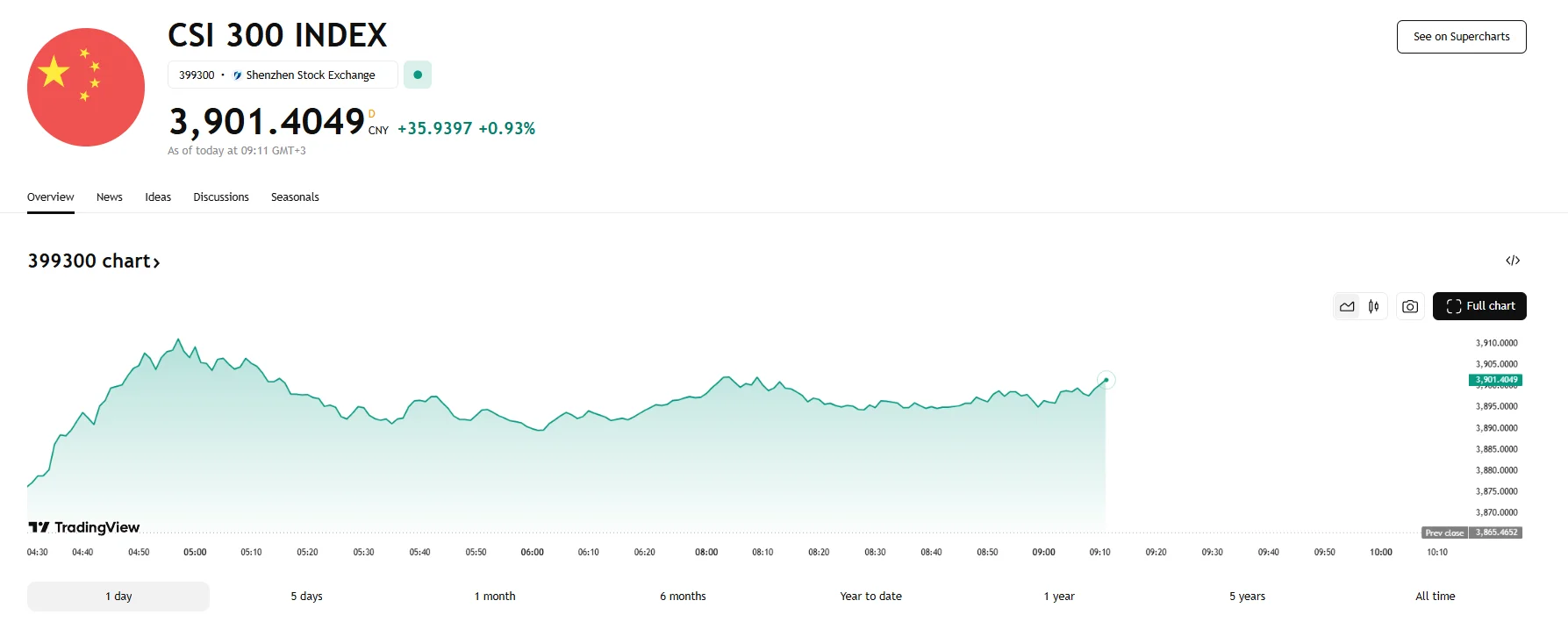Image resolution: width=1568 pixels, height=622 pixels.
Task: Click the current price label 3,901.4049 on axis
Action: pos(1495,380)
